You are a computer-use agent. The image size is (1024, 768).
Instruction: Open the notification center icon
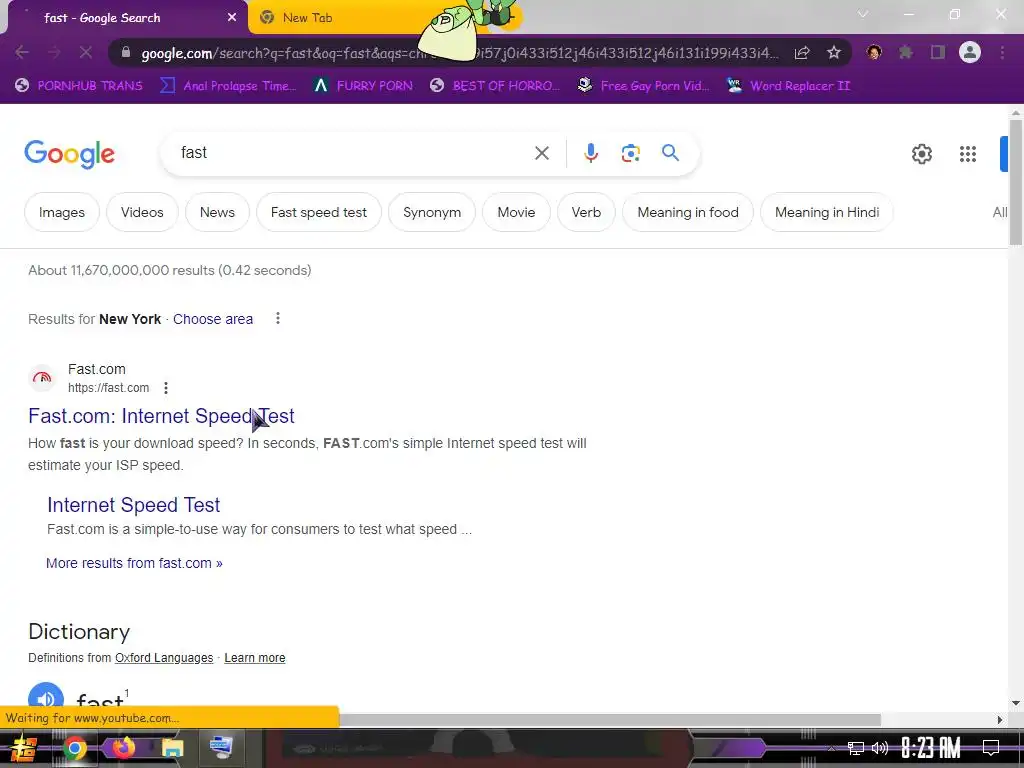(991, 748)
